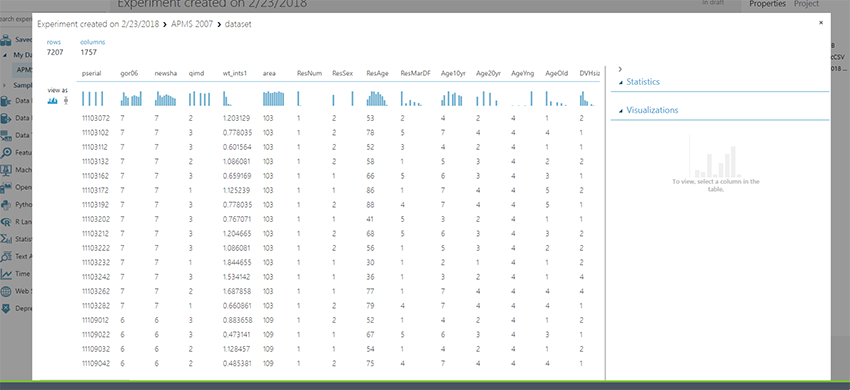The width and height of the screenshot is (850, 390).
Task: Open OpenCV modules icon in background sidebar
Action: click(x=7, y=188)
